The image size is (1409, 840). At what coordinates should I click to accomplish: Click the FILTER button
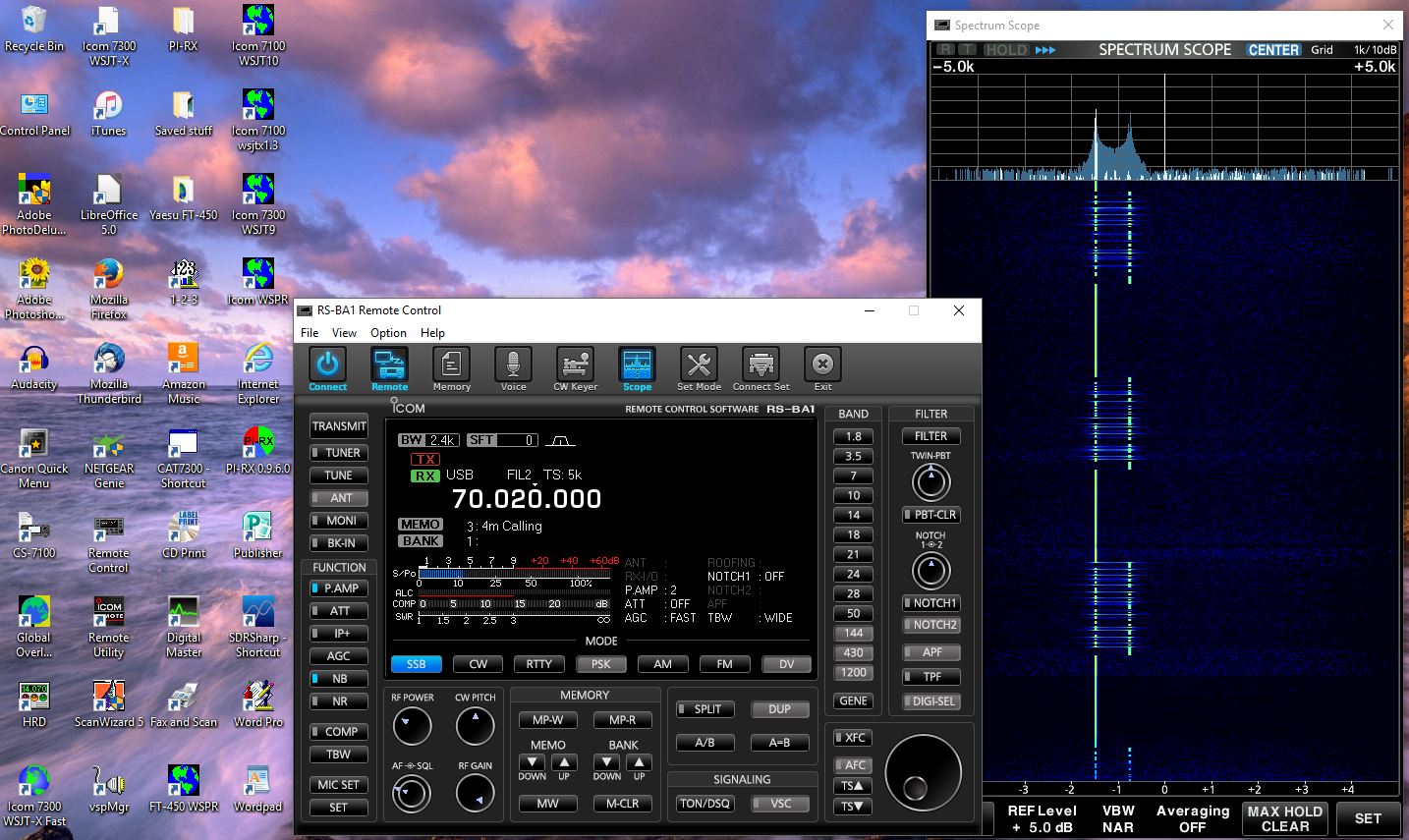click(x=930, y=436)
